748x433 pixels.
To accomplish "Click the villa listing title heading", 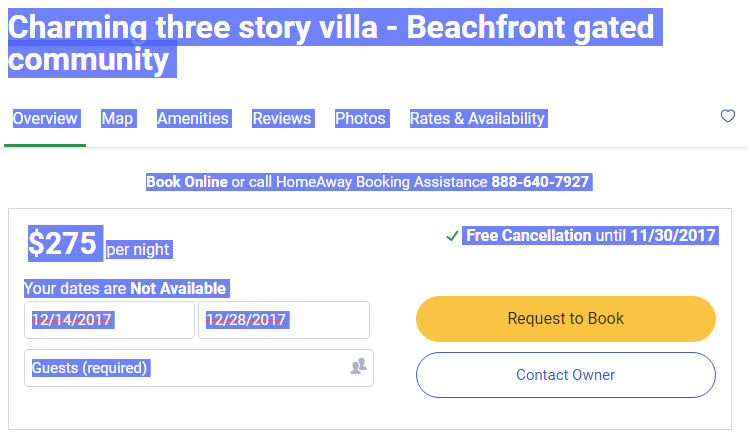I will [331, 43].
